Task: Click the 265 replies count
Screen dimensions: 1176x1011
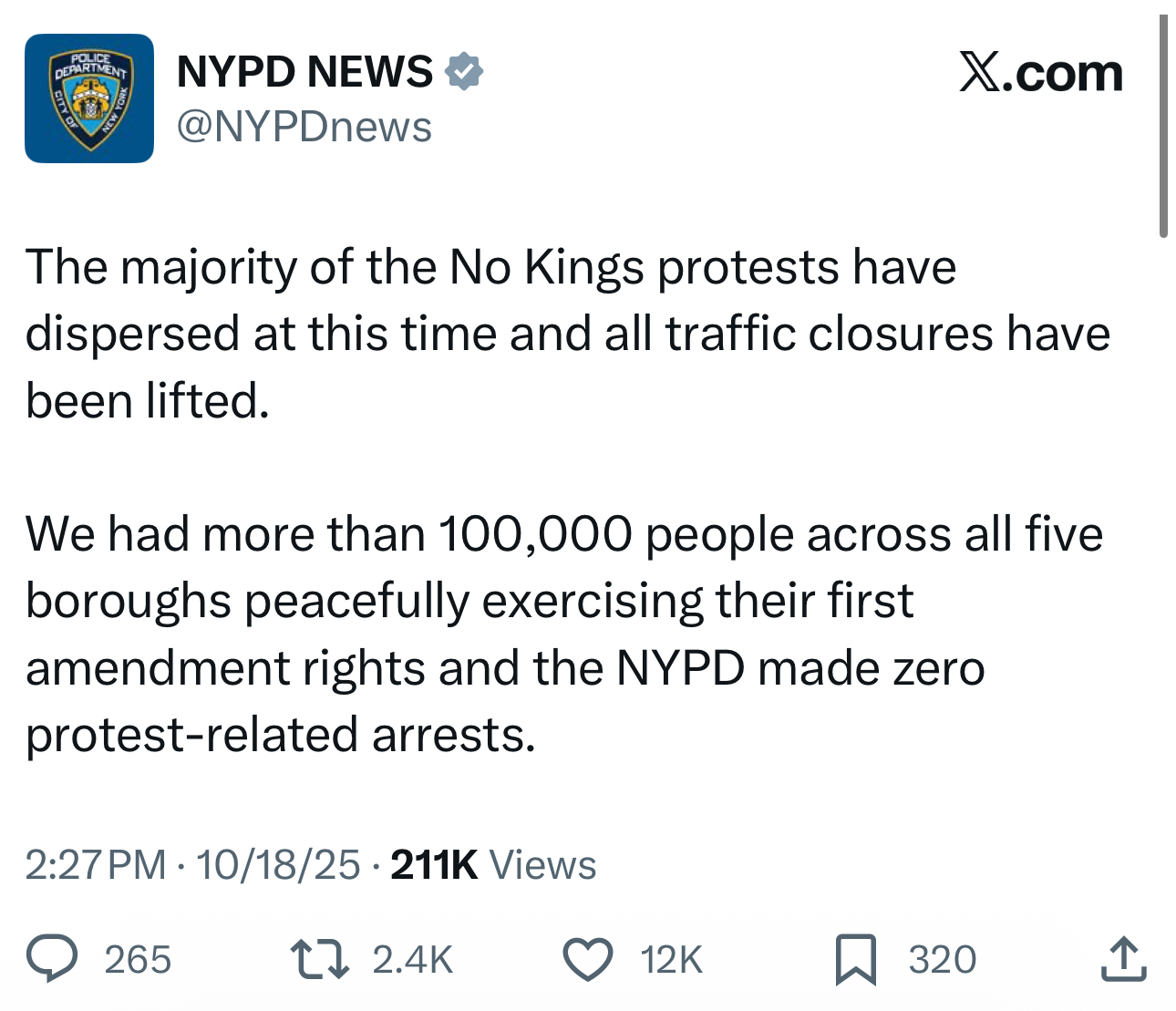Action: click(138, 960)
